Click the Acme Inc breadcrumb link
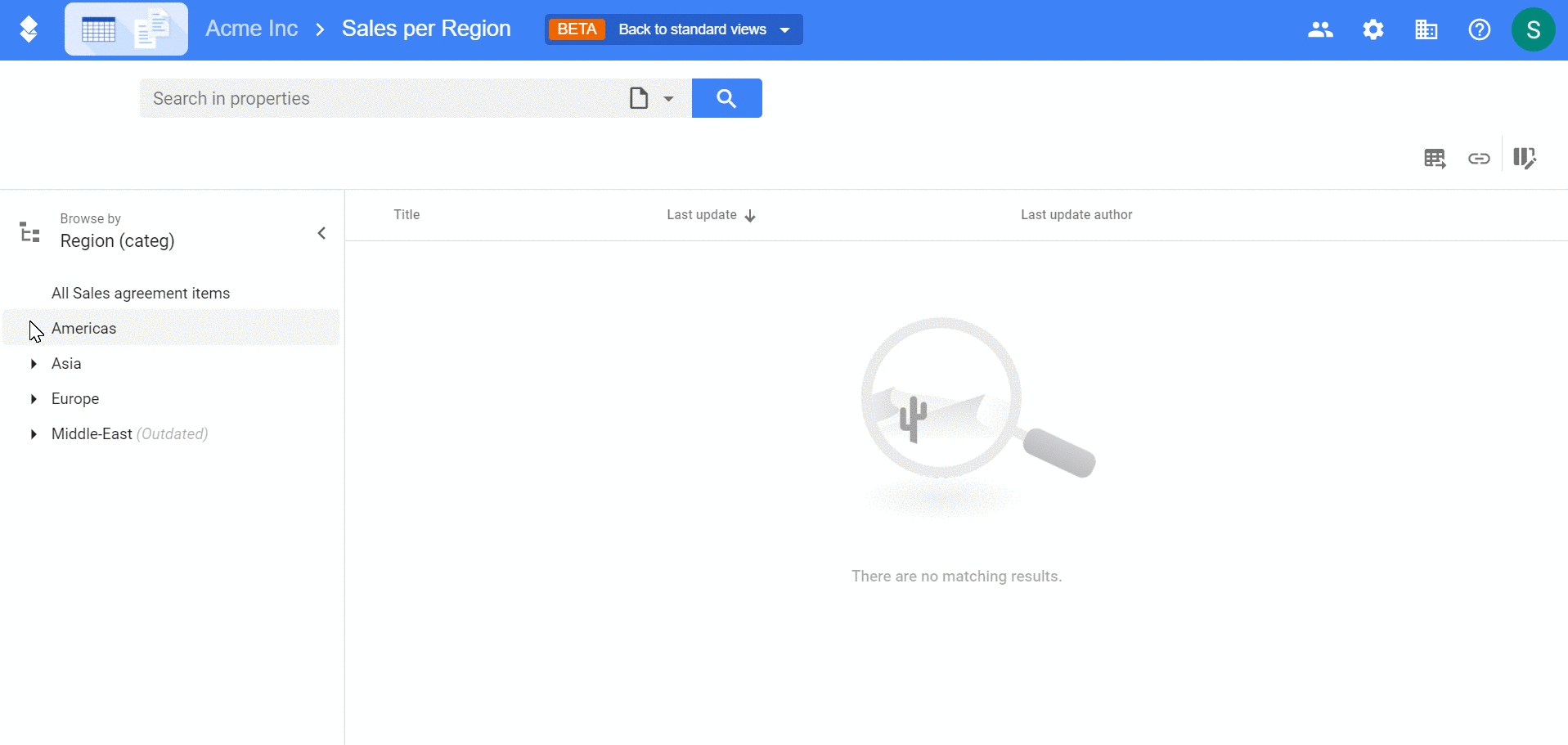 coord(252,29)
